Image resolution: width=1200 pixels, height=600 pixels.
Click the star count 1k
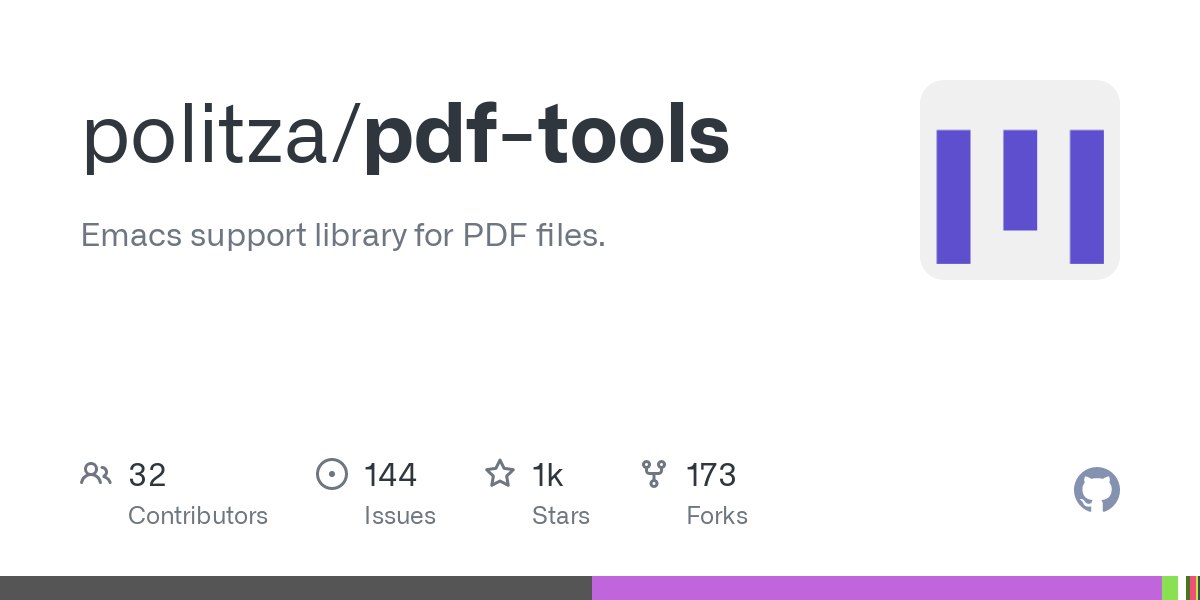point(548,475)
